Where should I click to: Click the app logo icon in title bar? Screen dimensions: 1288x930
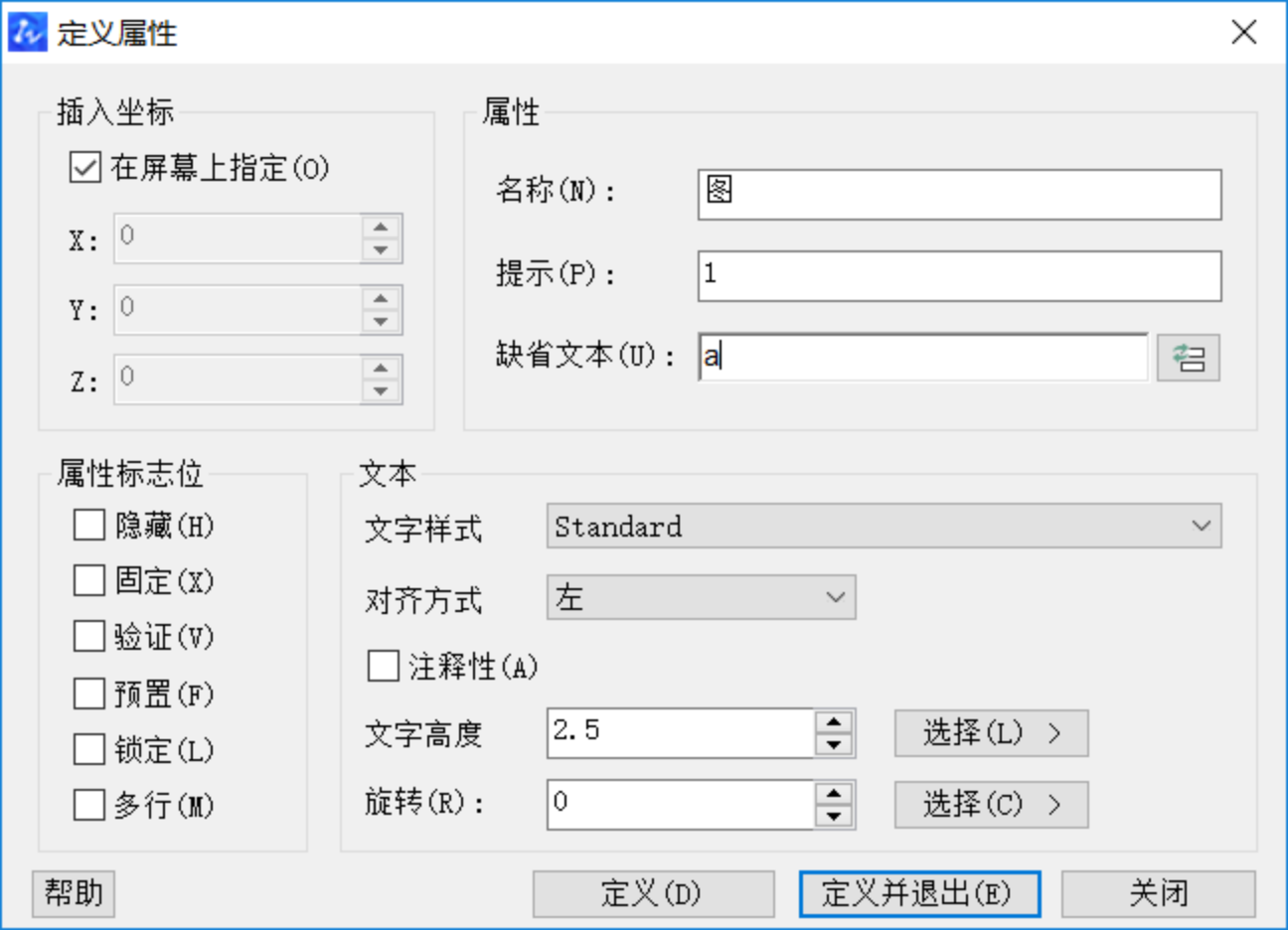tap(27, 32)
